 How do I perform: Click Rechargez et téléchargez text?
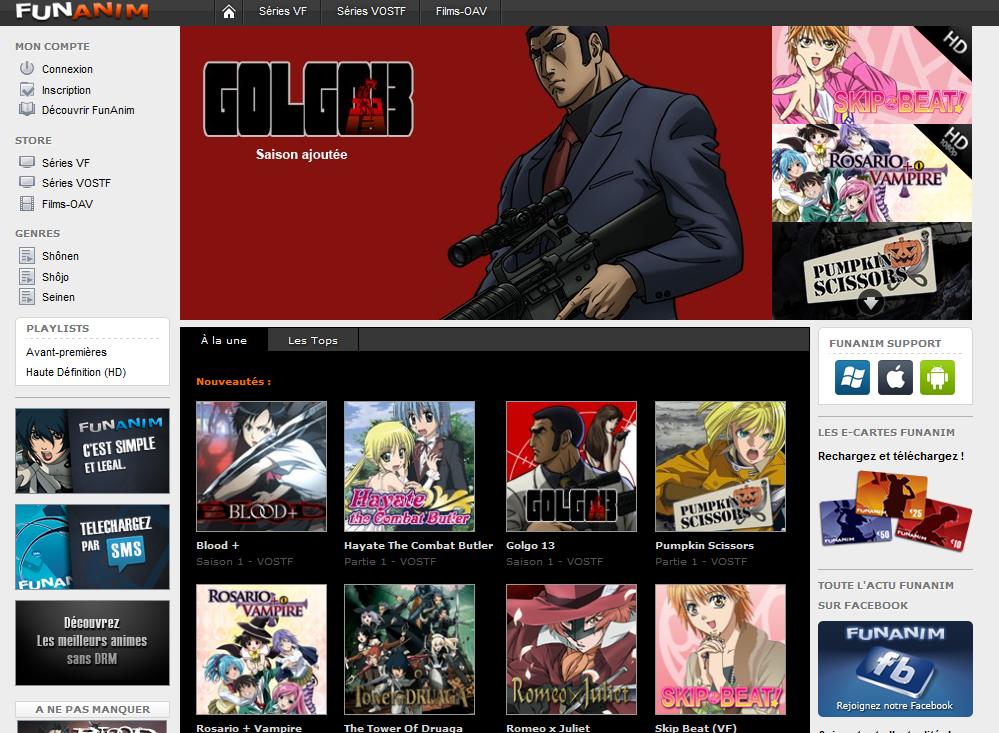pos(891,456)
